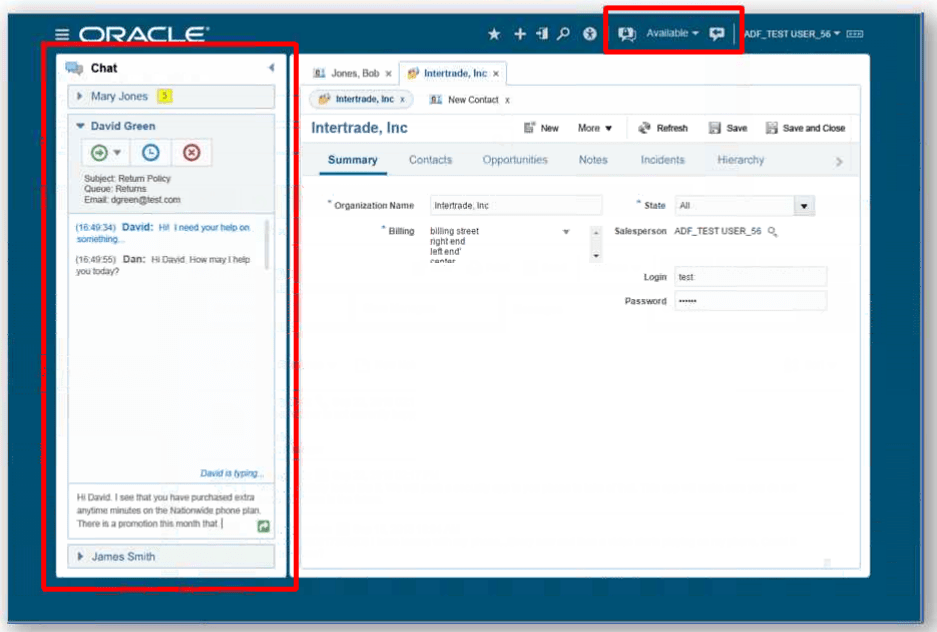
Task: Click the star favorites icon
Action: [494, 34]
